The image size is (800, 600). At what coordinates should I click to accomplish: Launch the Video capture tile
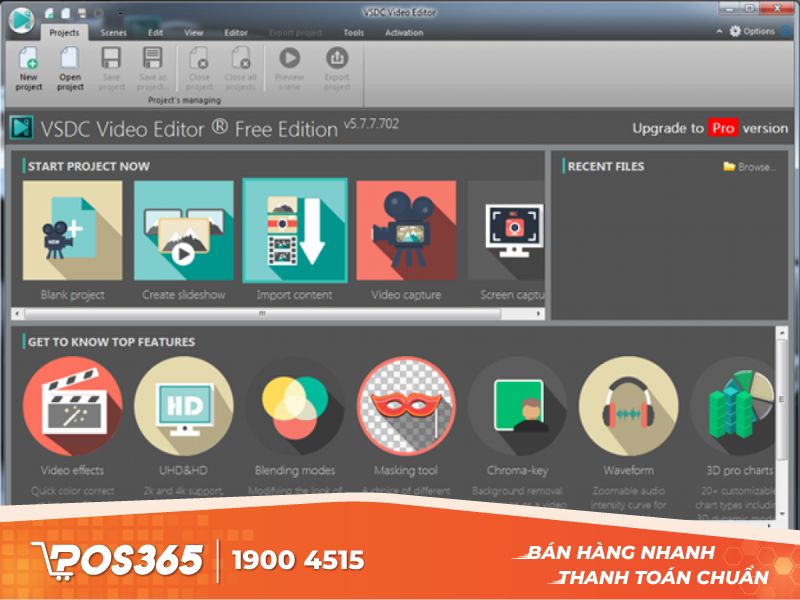pyautogui.click(x=406, y=230)
